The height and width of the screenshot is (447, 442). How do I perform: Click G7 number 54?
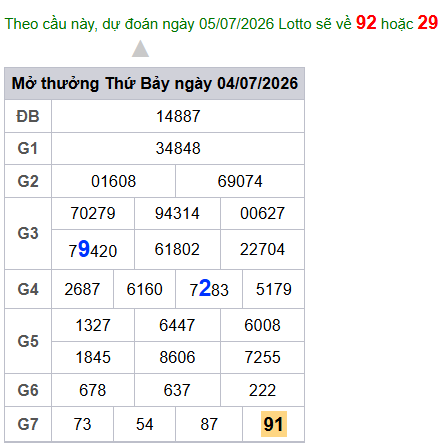tap(145, 424)
